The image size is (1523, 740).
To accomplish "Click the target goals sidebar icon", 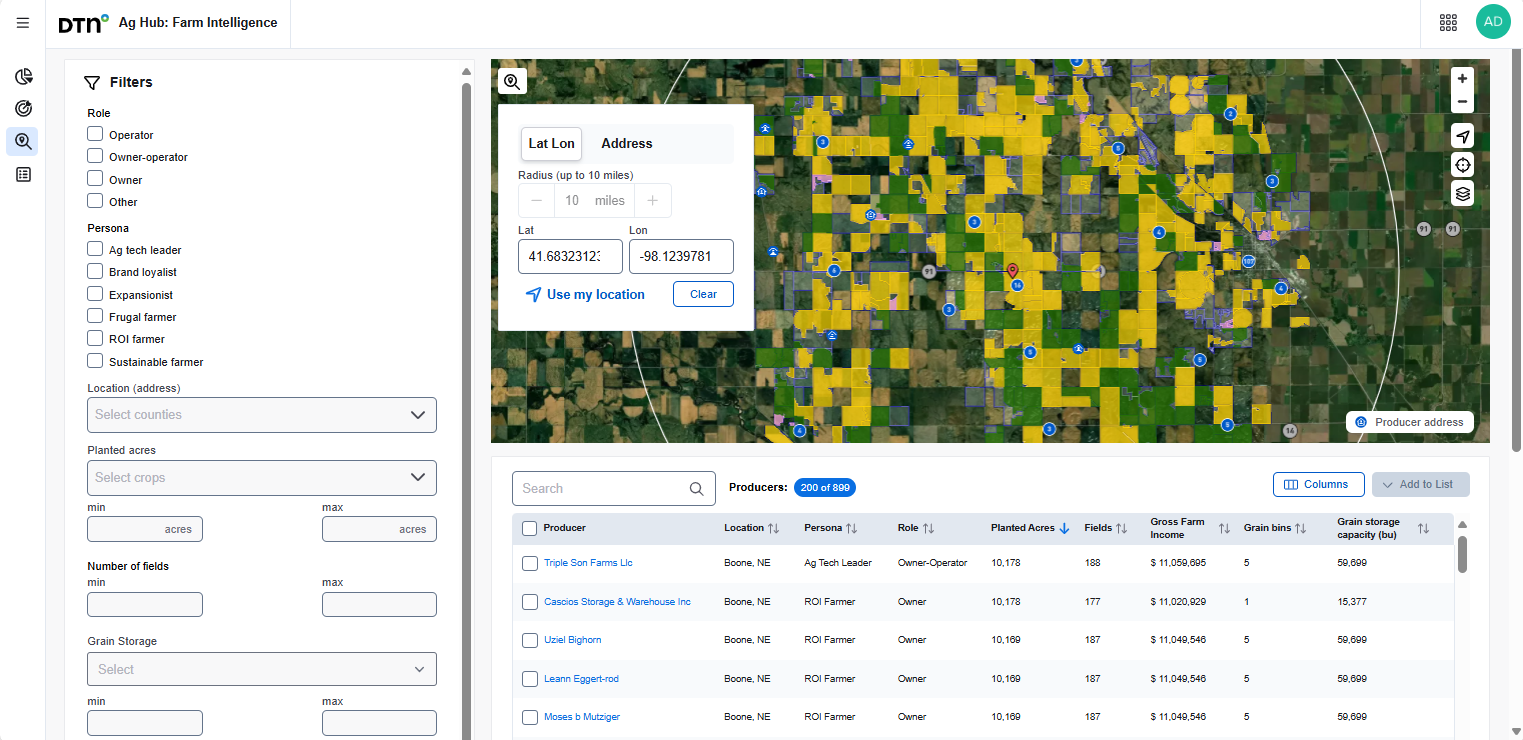I will coord(24,109).
